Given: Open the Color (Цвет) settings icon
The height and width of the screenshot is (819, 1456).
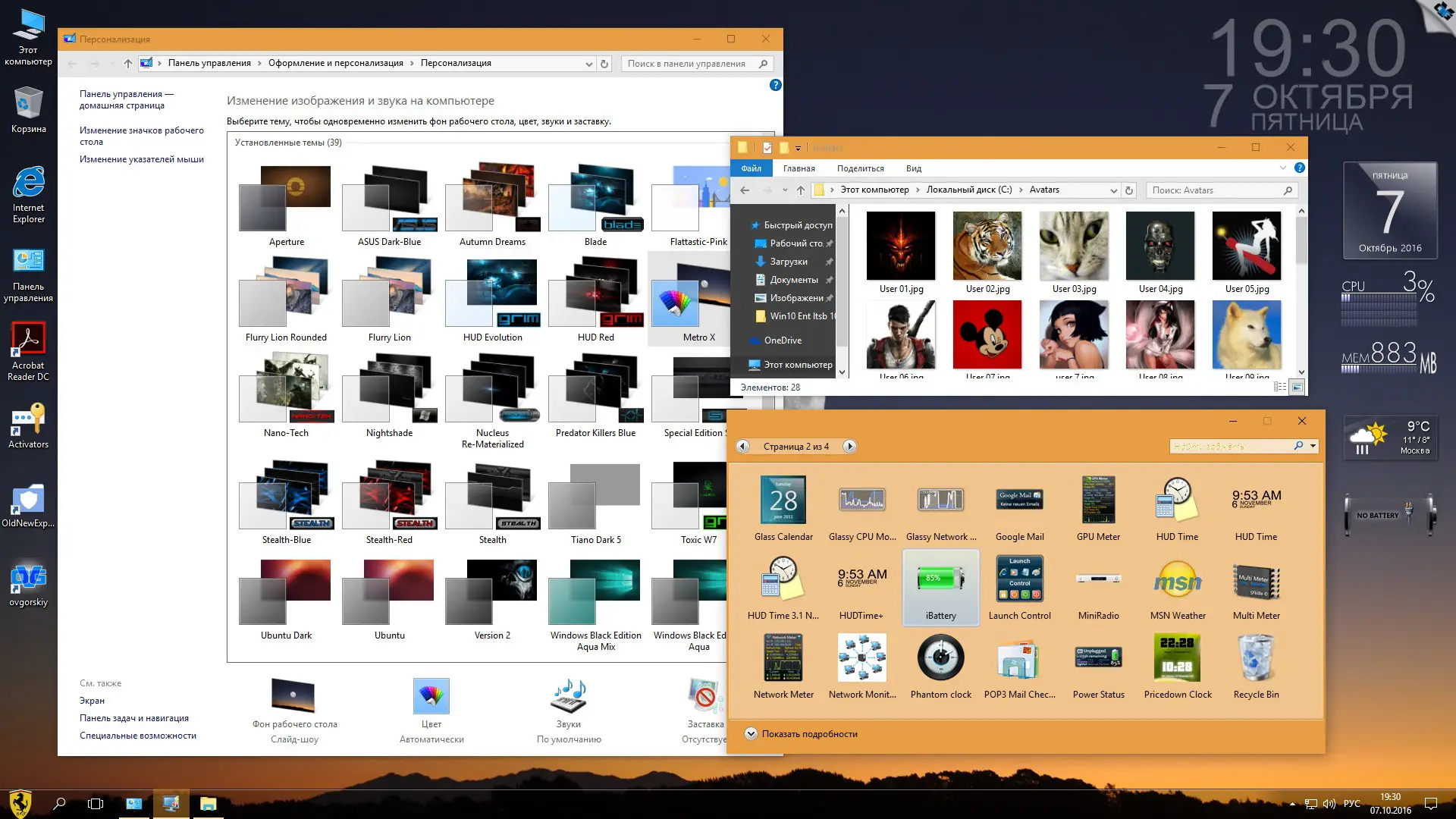Looking at the screenshot, I should coord(431,696).
